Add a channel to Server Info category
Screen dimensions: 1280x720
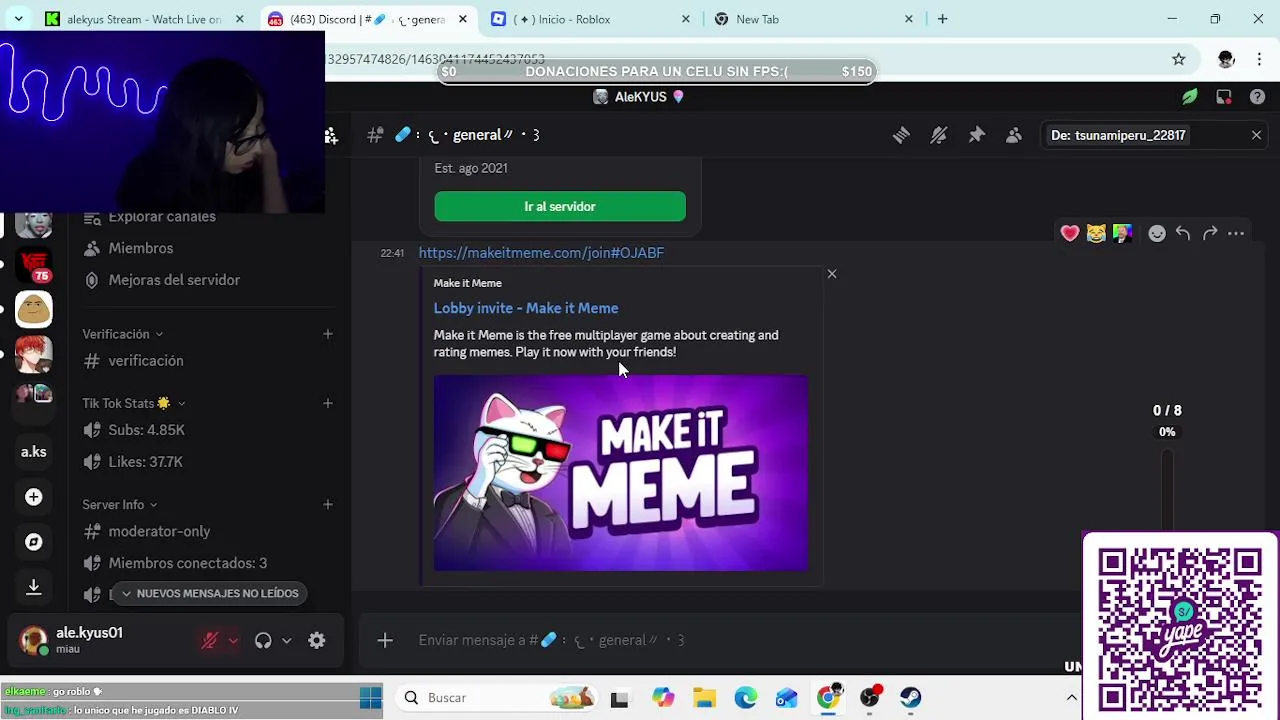click(327, 505)
